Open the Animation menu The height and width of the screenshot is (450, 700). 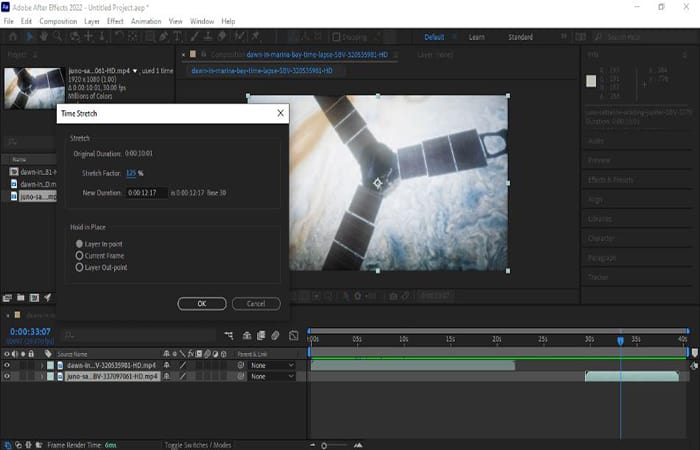146,21
